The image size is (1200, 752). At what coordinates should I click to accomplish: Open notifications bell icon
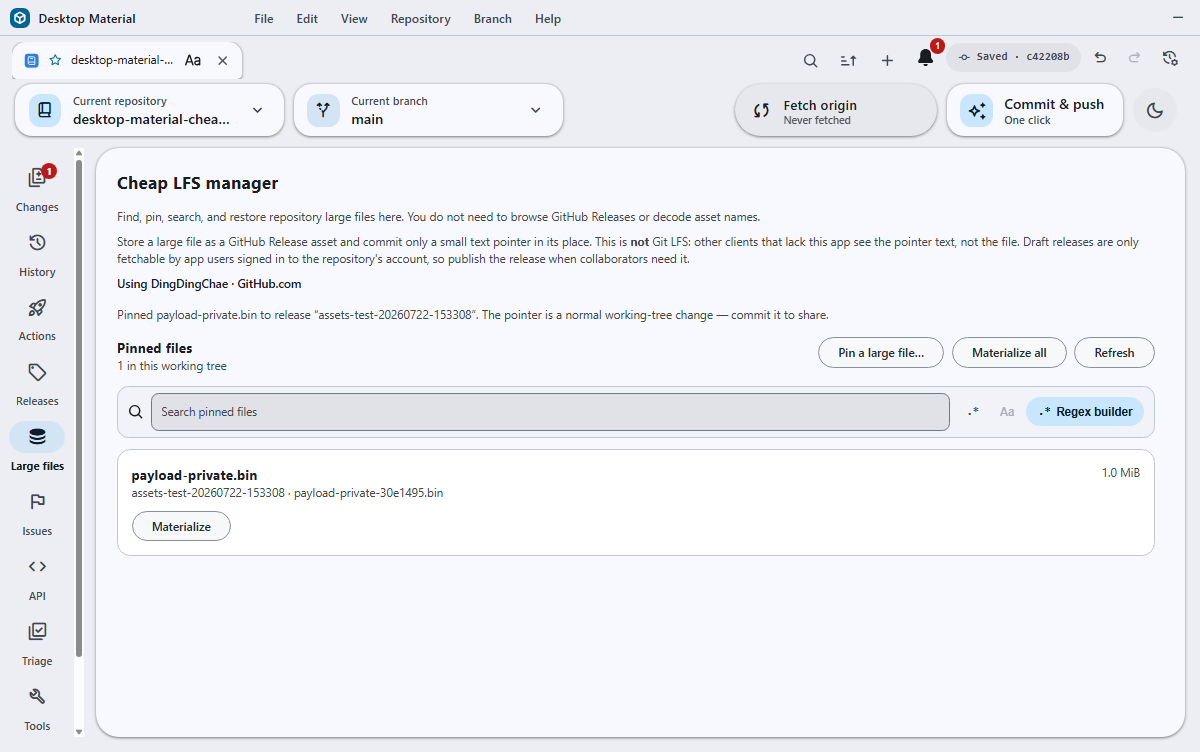(x=926, y=58)
